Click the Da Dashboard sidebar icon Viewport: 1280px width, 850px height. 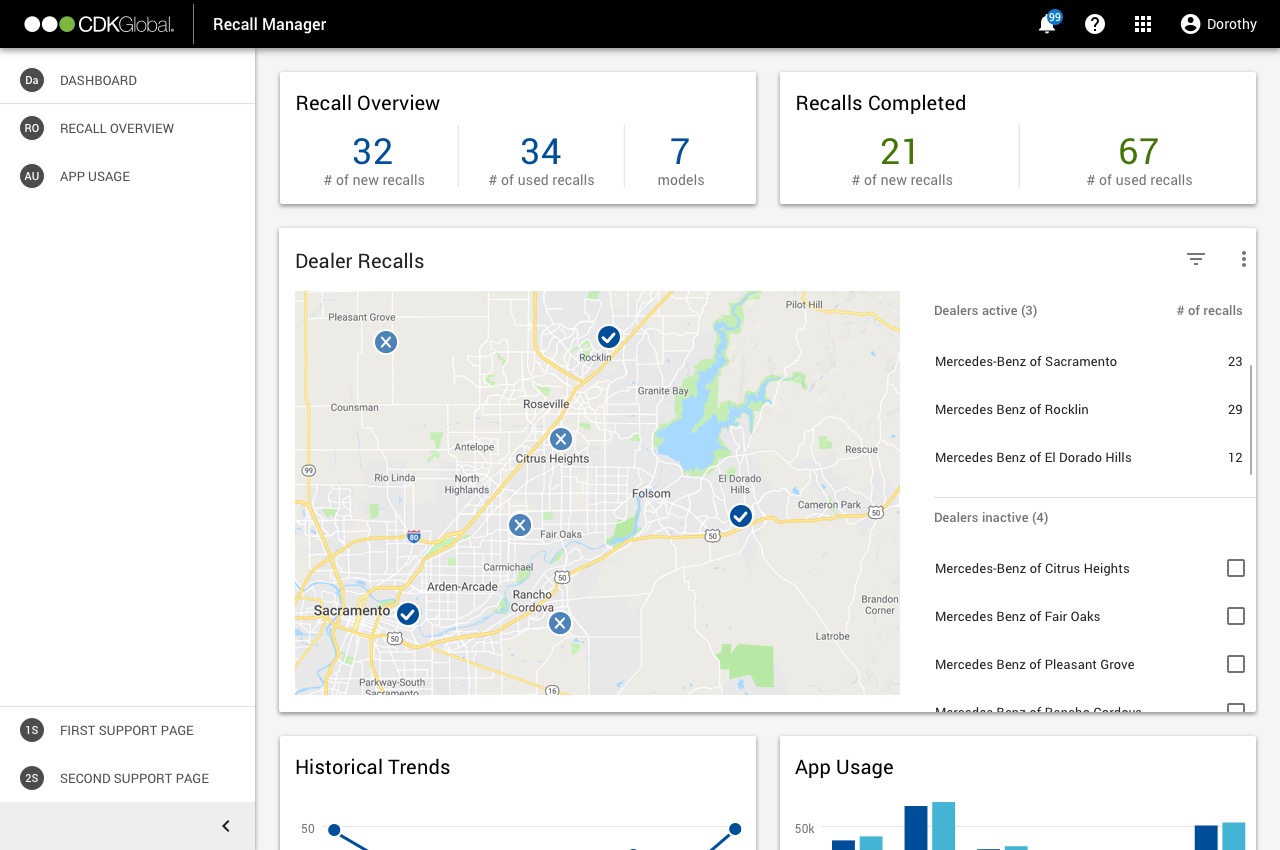tap(32, 80)
